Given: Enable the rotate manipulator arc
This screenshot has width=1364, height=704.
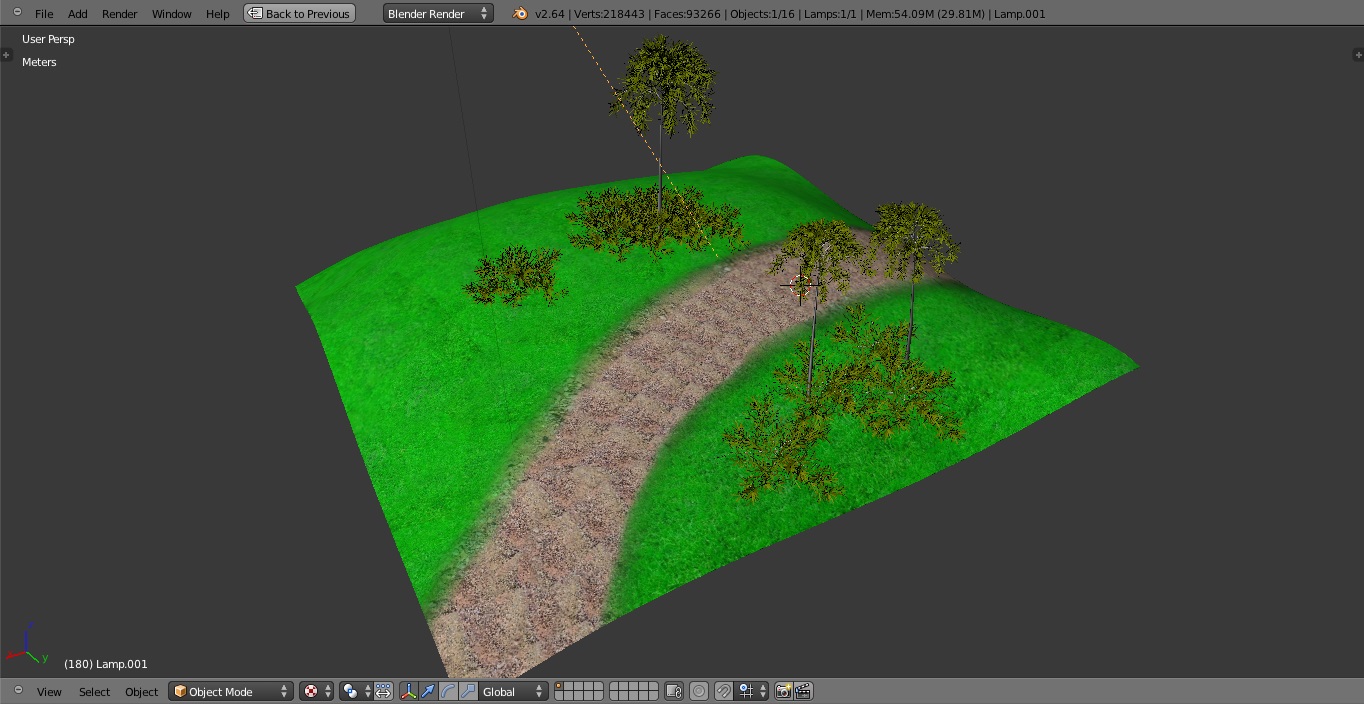Looking at the screenshot, I should coord(448,691).
